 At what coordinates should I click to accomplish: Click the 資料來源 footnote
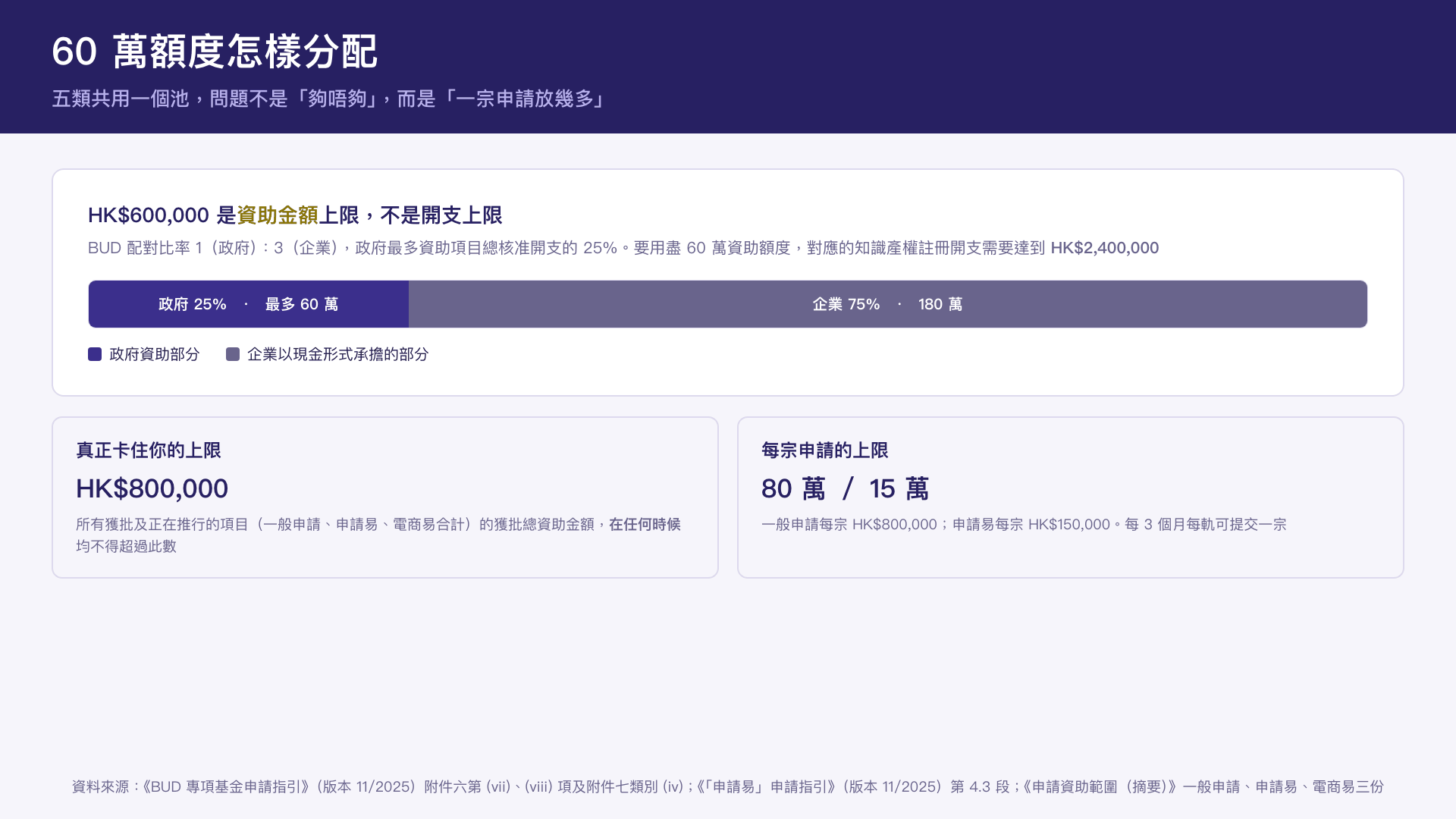728,787
